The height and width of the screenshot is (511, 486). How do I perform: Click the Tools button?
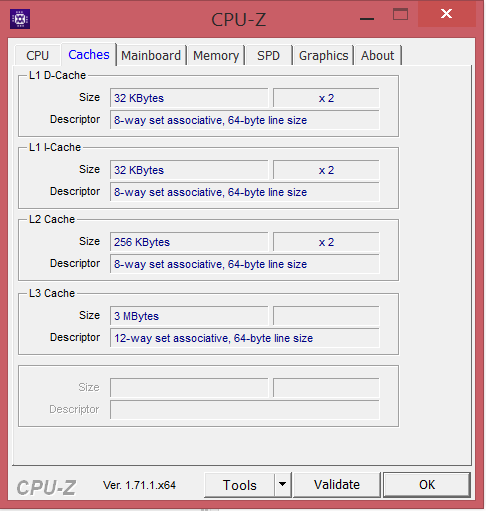pos(240,485)
